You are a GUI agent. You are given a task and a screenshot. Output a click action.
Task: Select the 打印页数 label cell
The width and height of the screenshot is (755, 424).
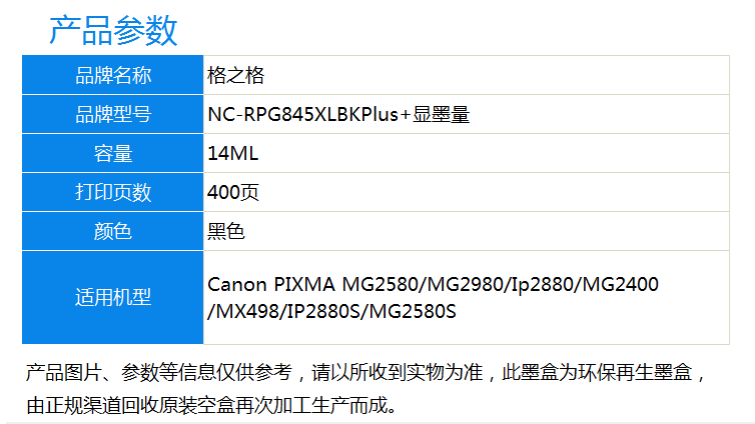tap(113, 192)
